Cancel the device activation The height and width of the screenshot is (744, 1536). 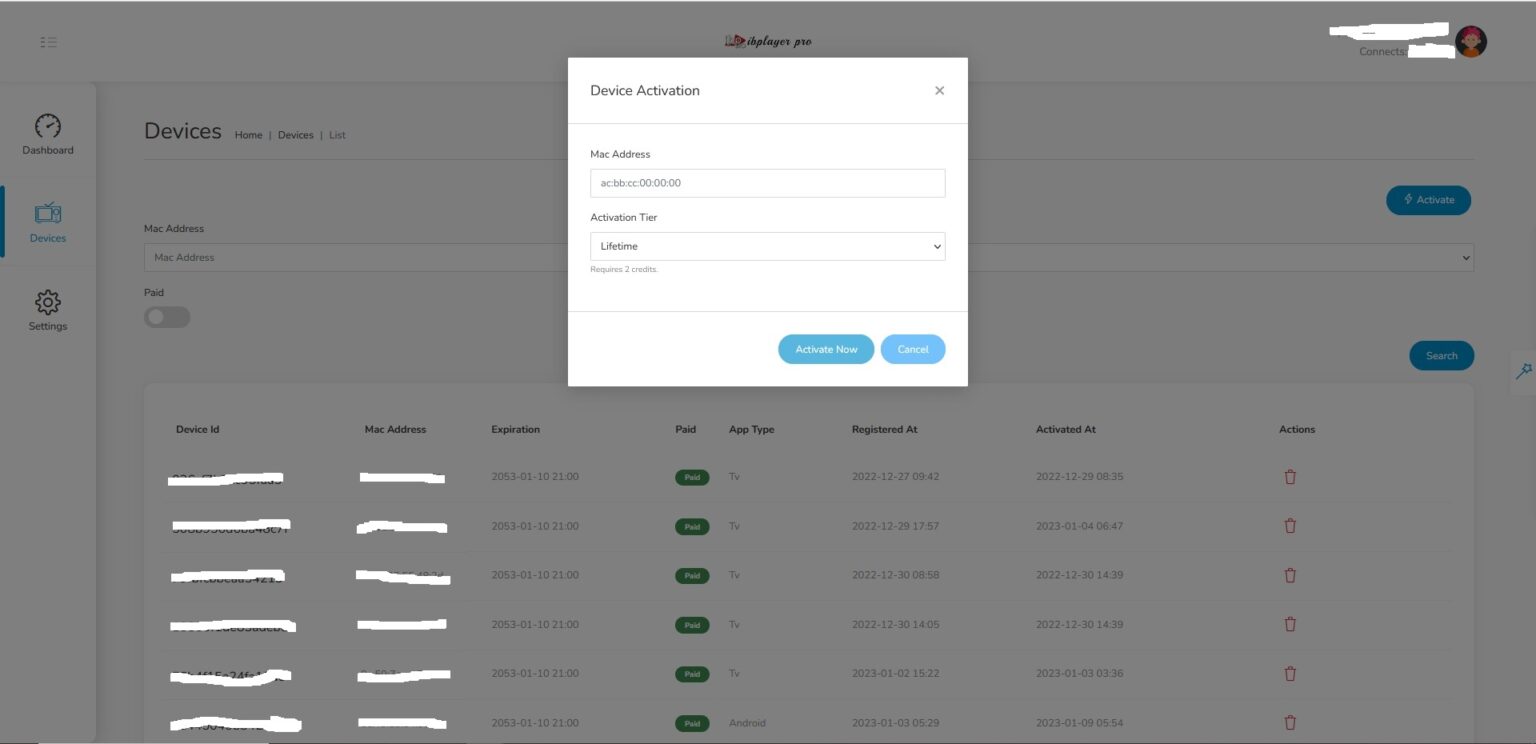[x=912, y=349]
